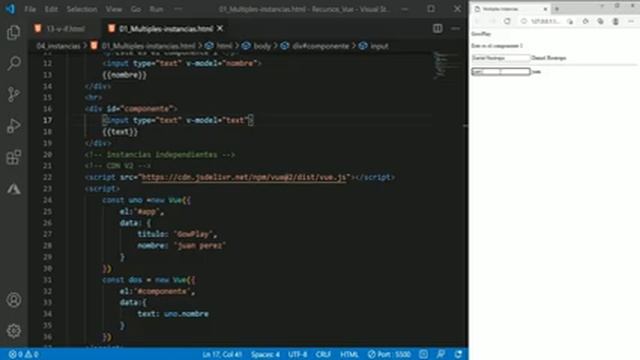Open the browser Settings and more menu
Image resolution: width=640 pixels, height=360 pixels.
tap(631, 21)
